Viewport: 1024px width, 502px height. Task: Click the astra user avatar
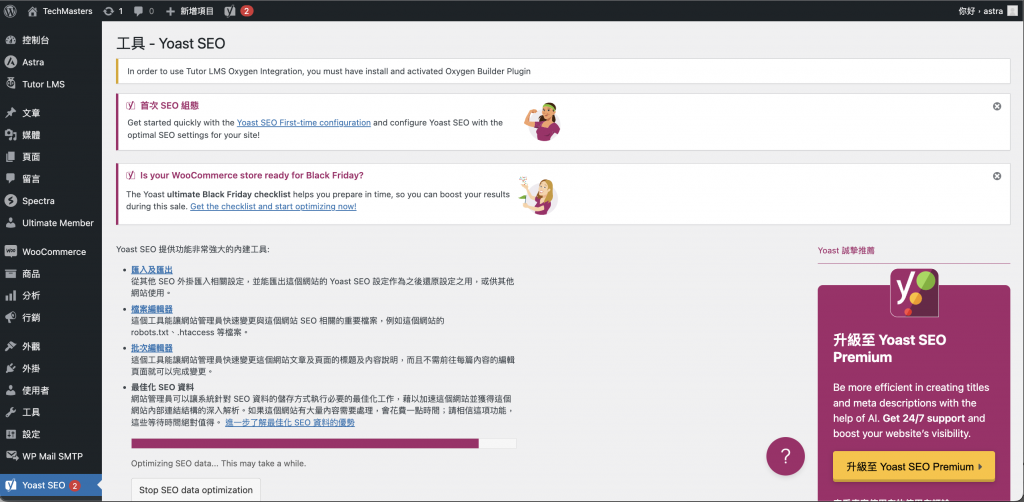1012,10
